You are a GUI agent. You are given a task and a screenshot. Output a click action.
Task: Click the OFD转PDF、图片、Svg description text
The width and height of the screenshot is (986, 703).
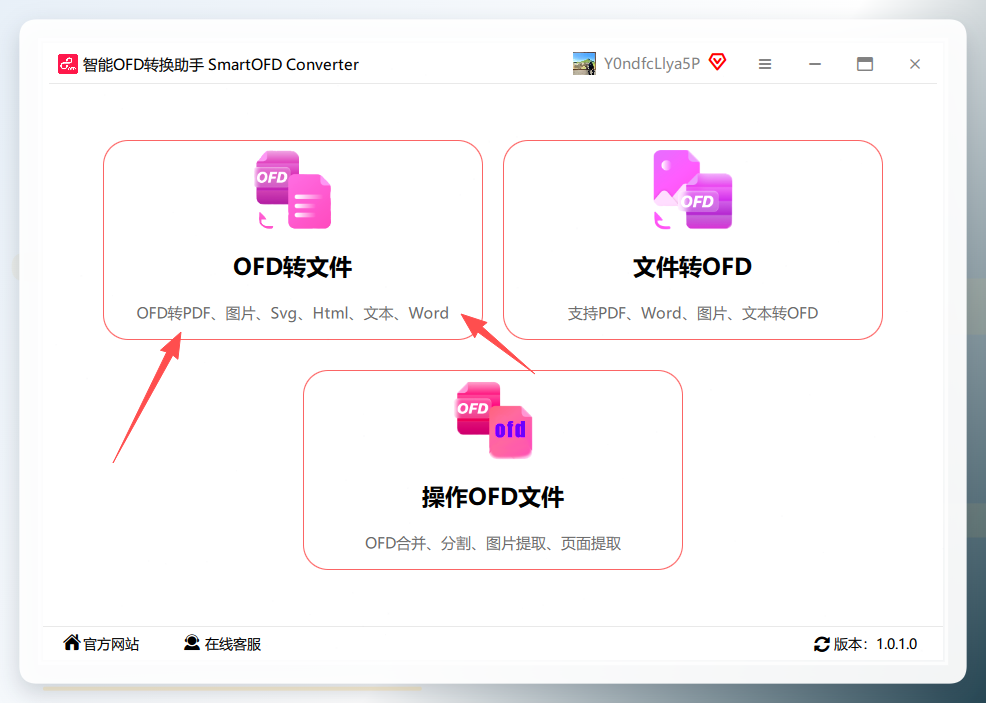point(292,313)
